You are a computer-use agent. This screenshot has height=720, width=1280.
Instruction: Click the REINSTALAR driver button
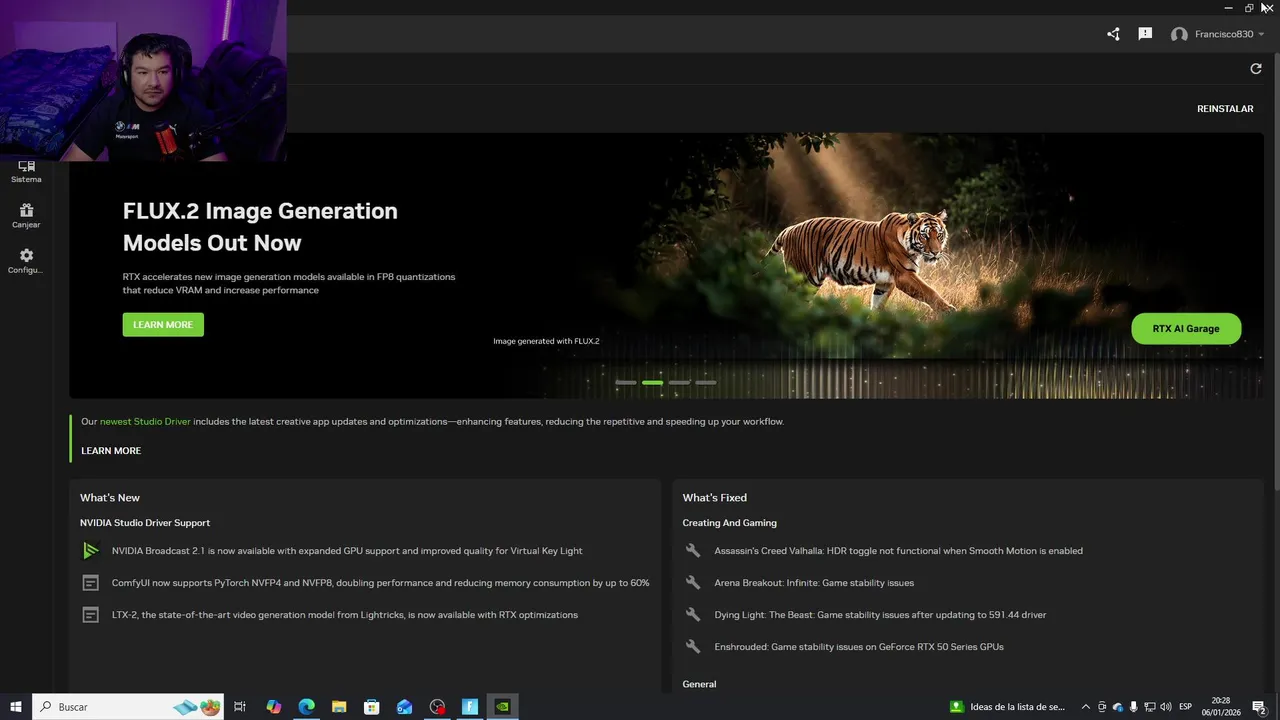1225,109
